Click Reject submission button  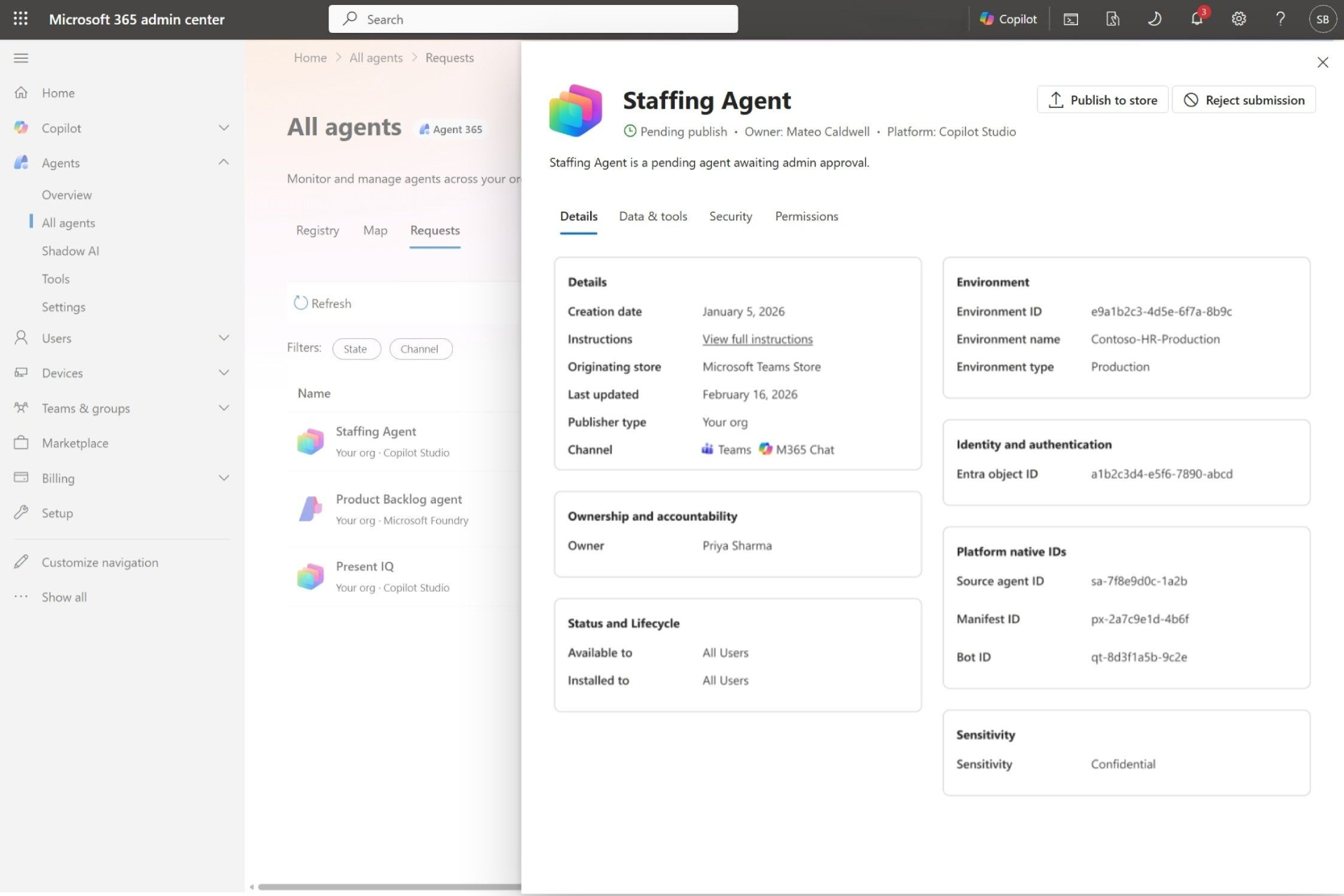[1244, 100]
